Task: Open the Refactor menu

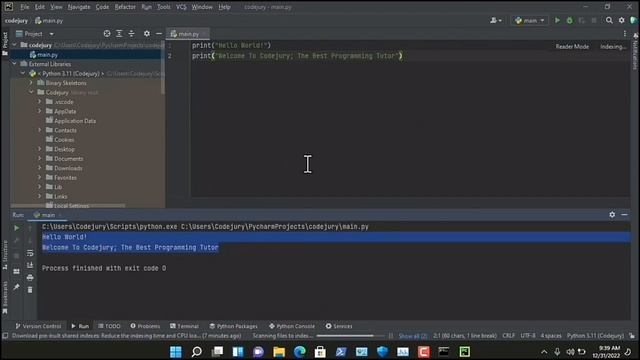Action: [x=125, y=7]
